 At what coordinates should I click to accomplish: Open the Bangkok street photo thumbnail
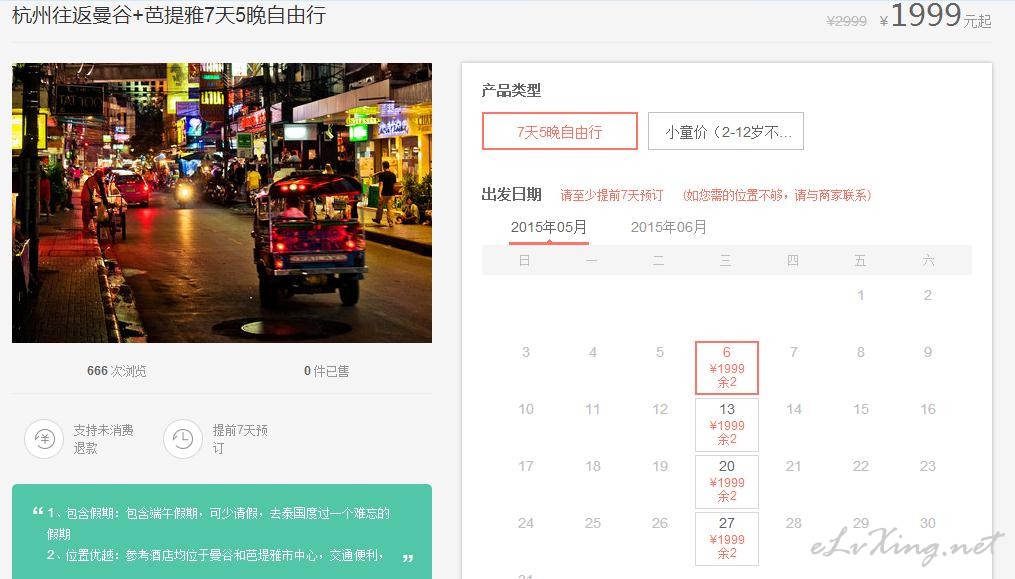222,203
